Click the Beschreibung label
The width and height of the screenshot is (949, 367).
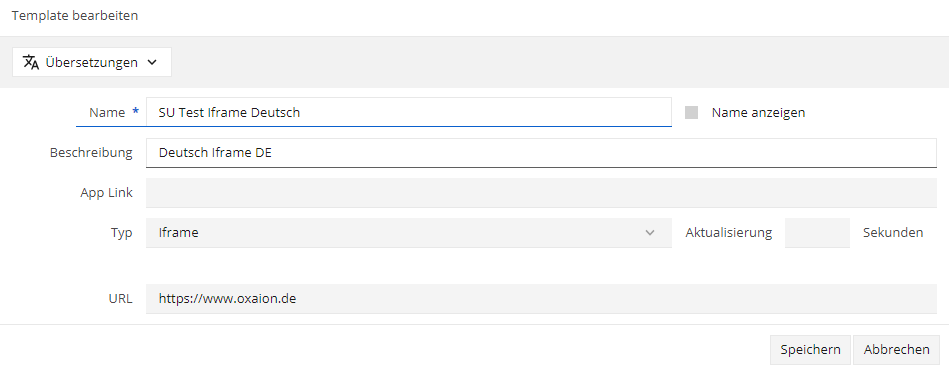(91, 153)
